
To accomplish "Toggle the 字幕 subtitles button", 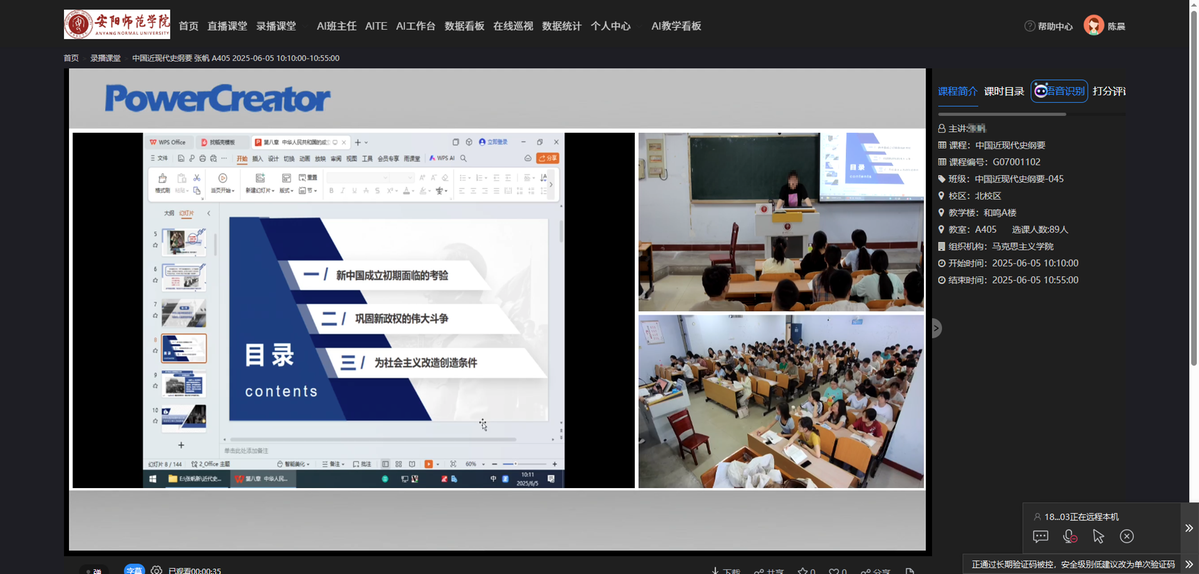I will [135, 570].
